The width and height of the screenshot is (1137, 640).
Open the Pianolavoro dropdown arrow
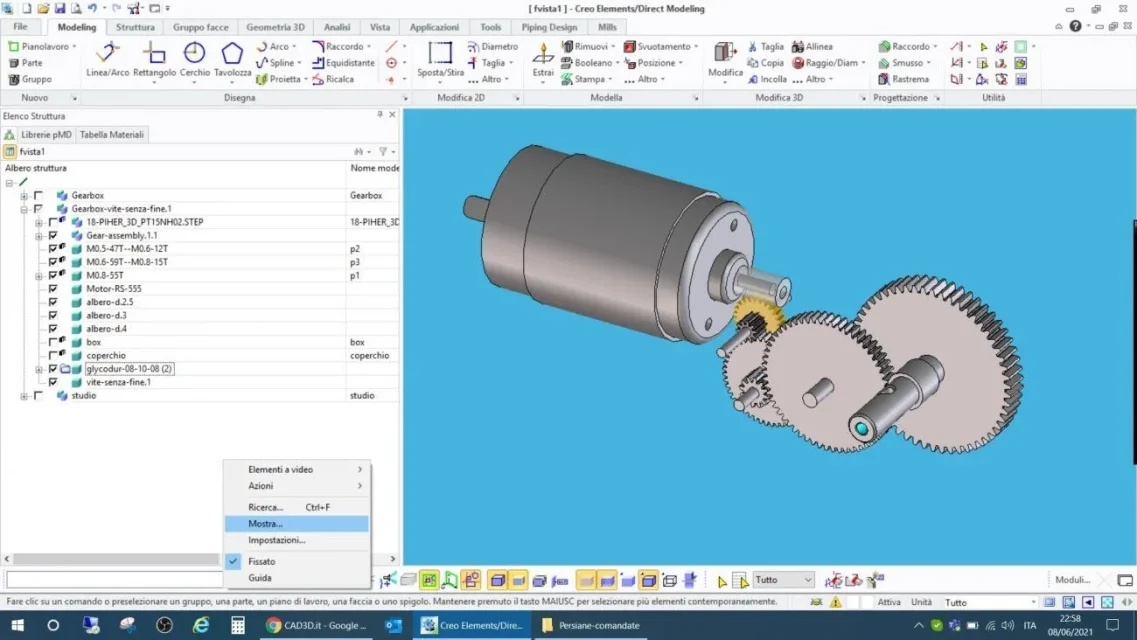(x=74, y=46)
